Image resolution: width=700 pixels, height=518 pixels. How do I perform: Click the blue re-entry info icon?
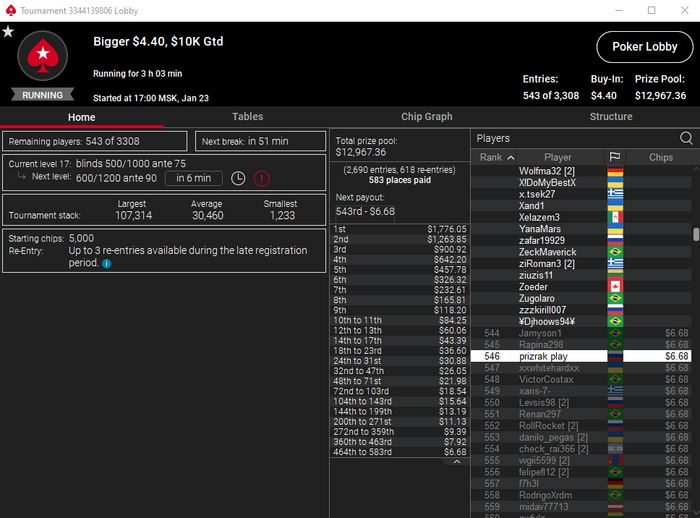coord(106,263)
